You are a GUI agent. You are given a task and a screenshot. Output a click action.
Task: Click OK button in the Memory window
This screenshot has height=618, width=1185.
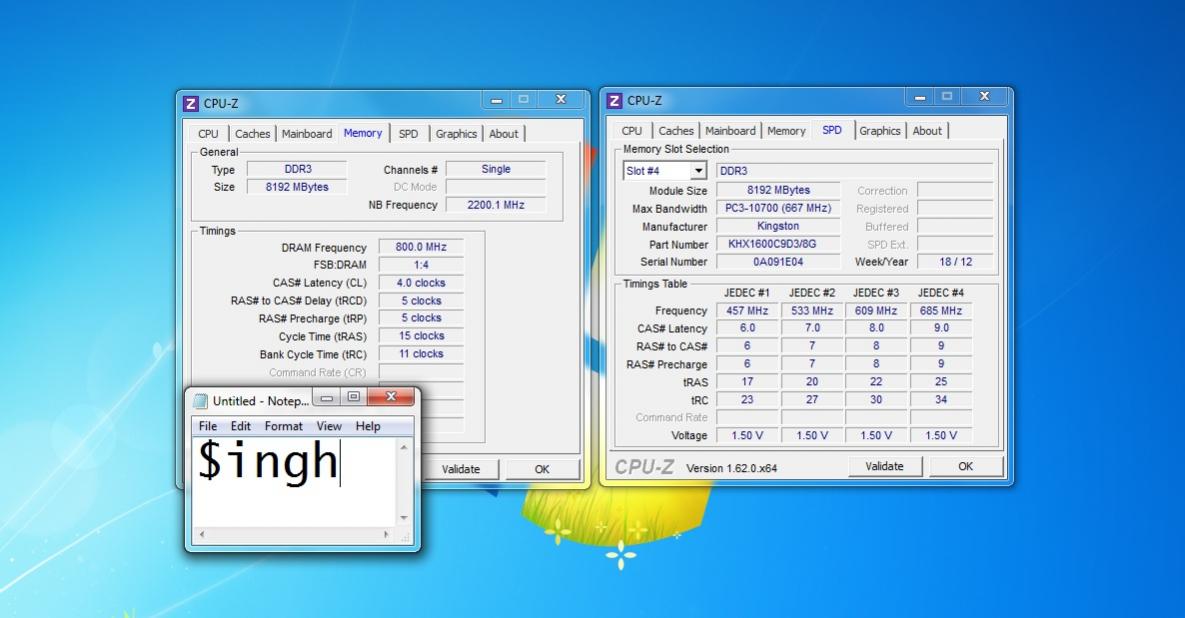(542, 469)
